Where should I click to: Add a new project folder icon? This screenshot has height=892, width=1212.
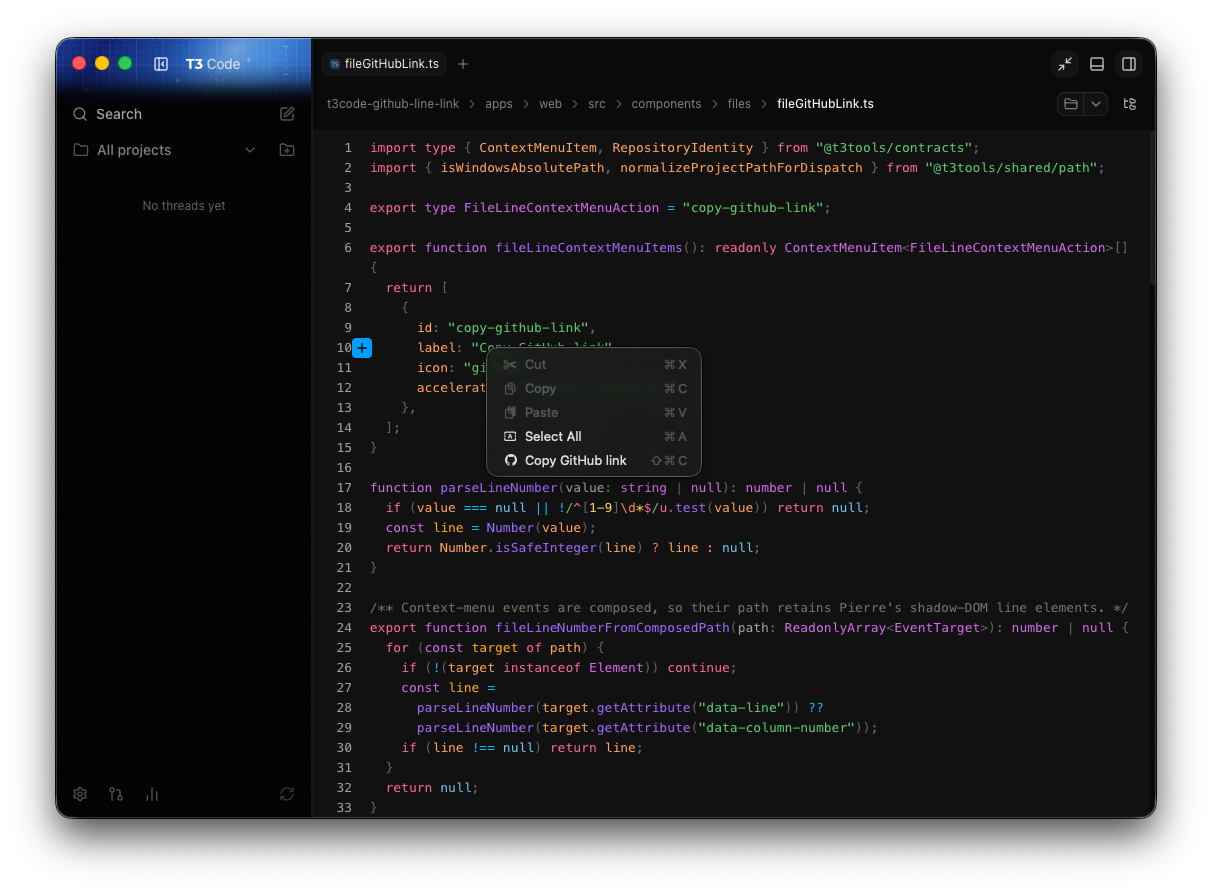point(287,150)
